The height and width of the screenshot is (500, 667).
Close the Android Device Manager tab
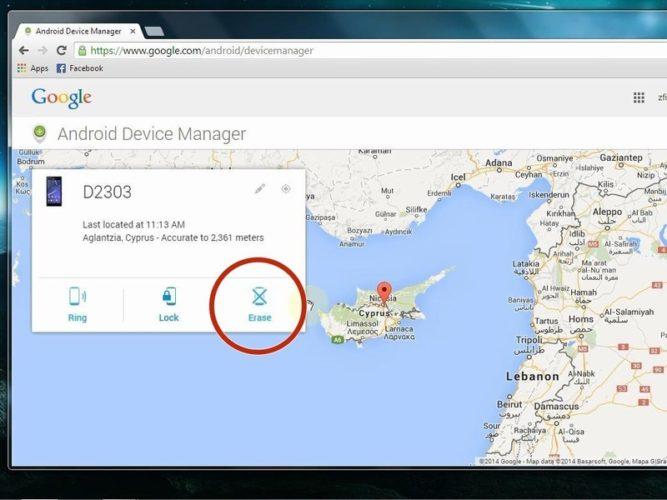(133, 31)
